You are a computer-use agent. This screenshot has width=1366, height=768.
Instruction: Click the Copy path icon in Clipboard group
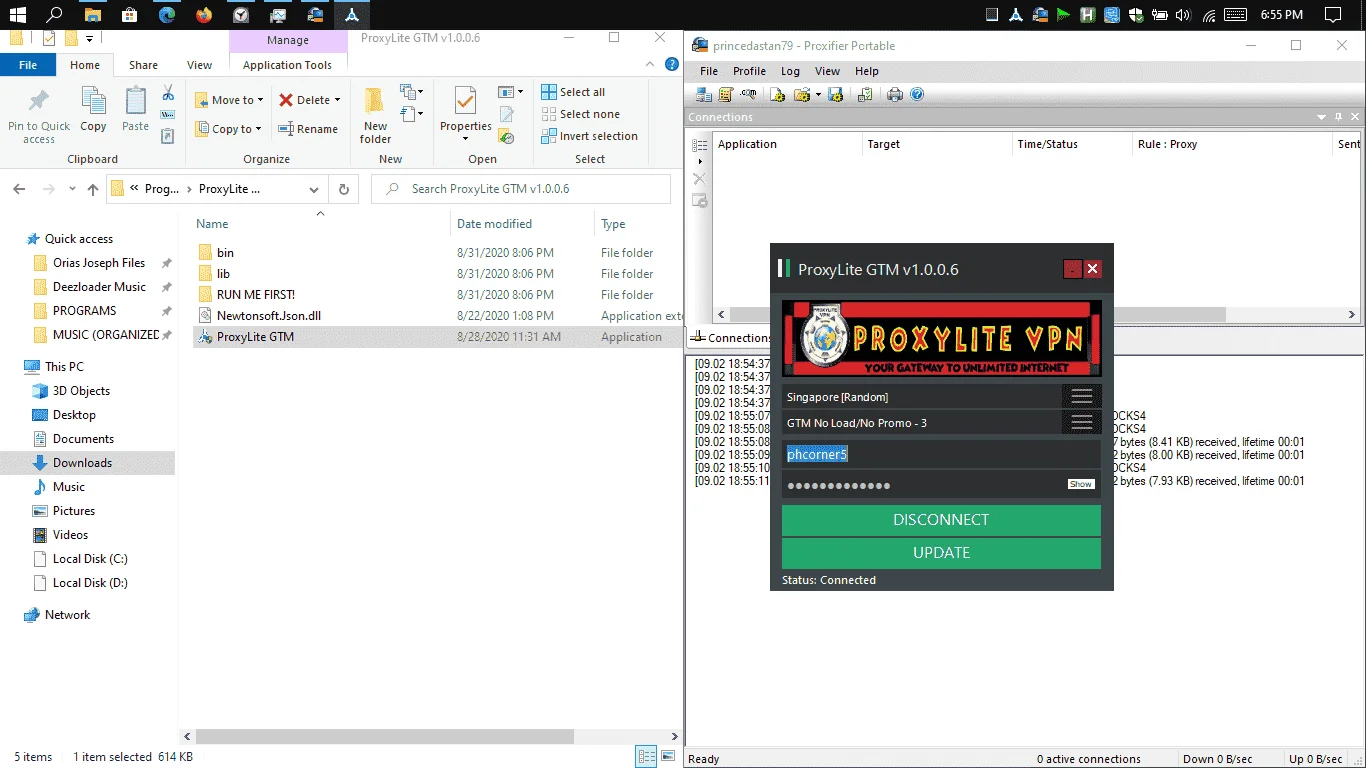coord(168,114)
